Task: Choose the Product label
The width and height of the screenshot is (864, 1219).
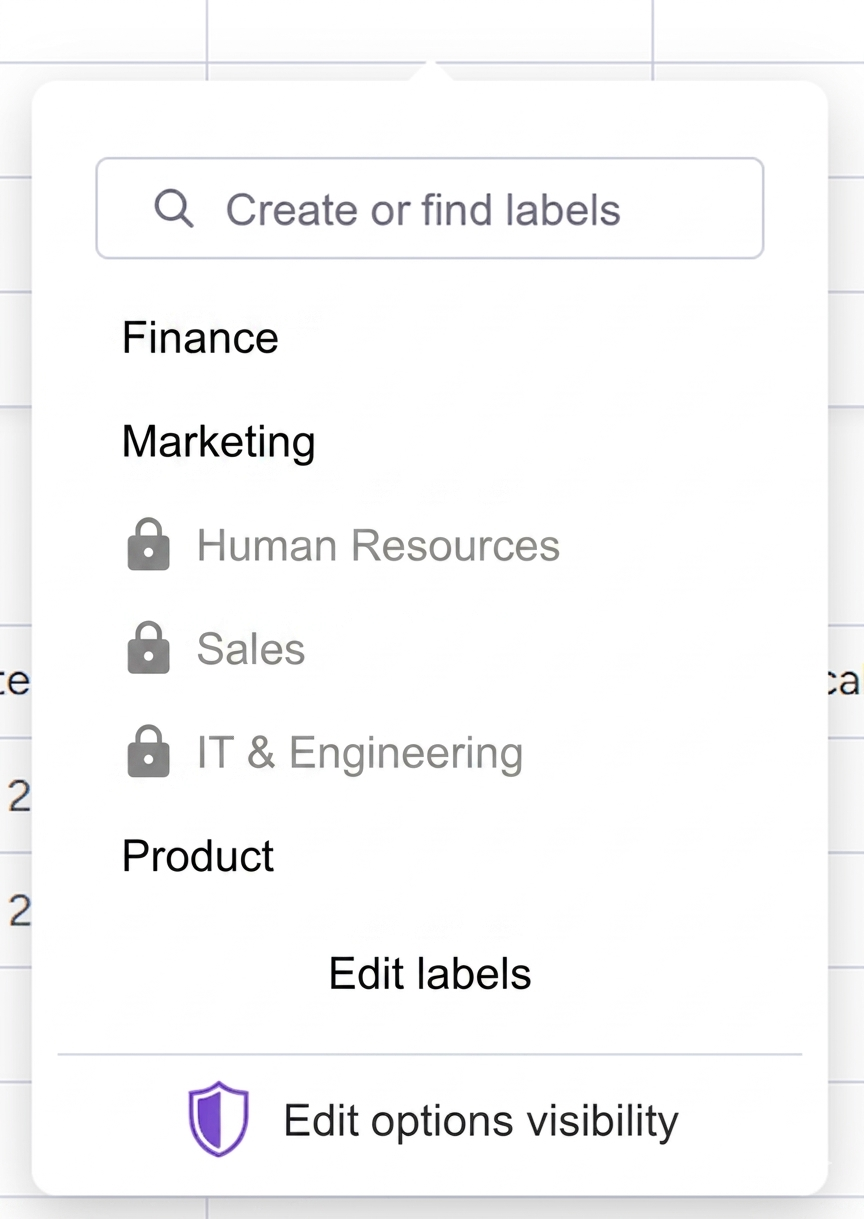Action: pos(198,856)
